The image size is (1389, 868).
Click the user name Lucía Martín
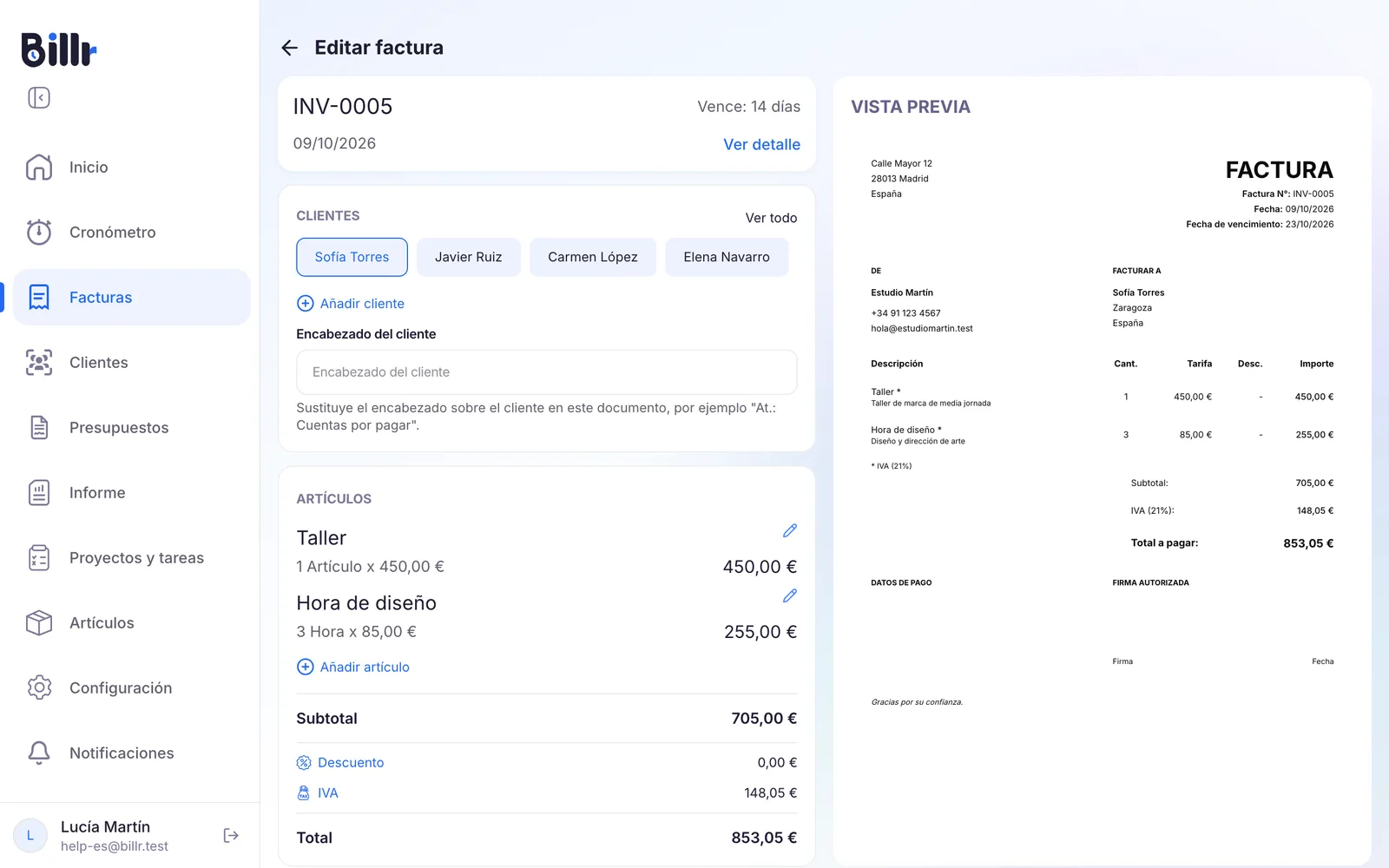point(105,826)
